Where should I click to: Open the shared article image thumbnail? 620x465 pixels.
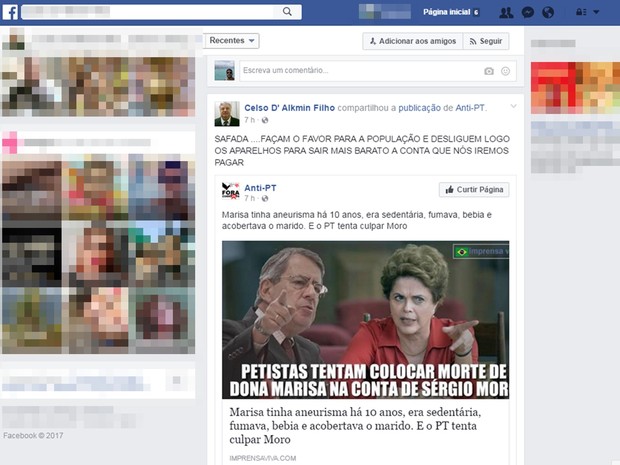(365, 319)
